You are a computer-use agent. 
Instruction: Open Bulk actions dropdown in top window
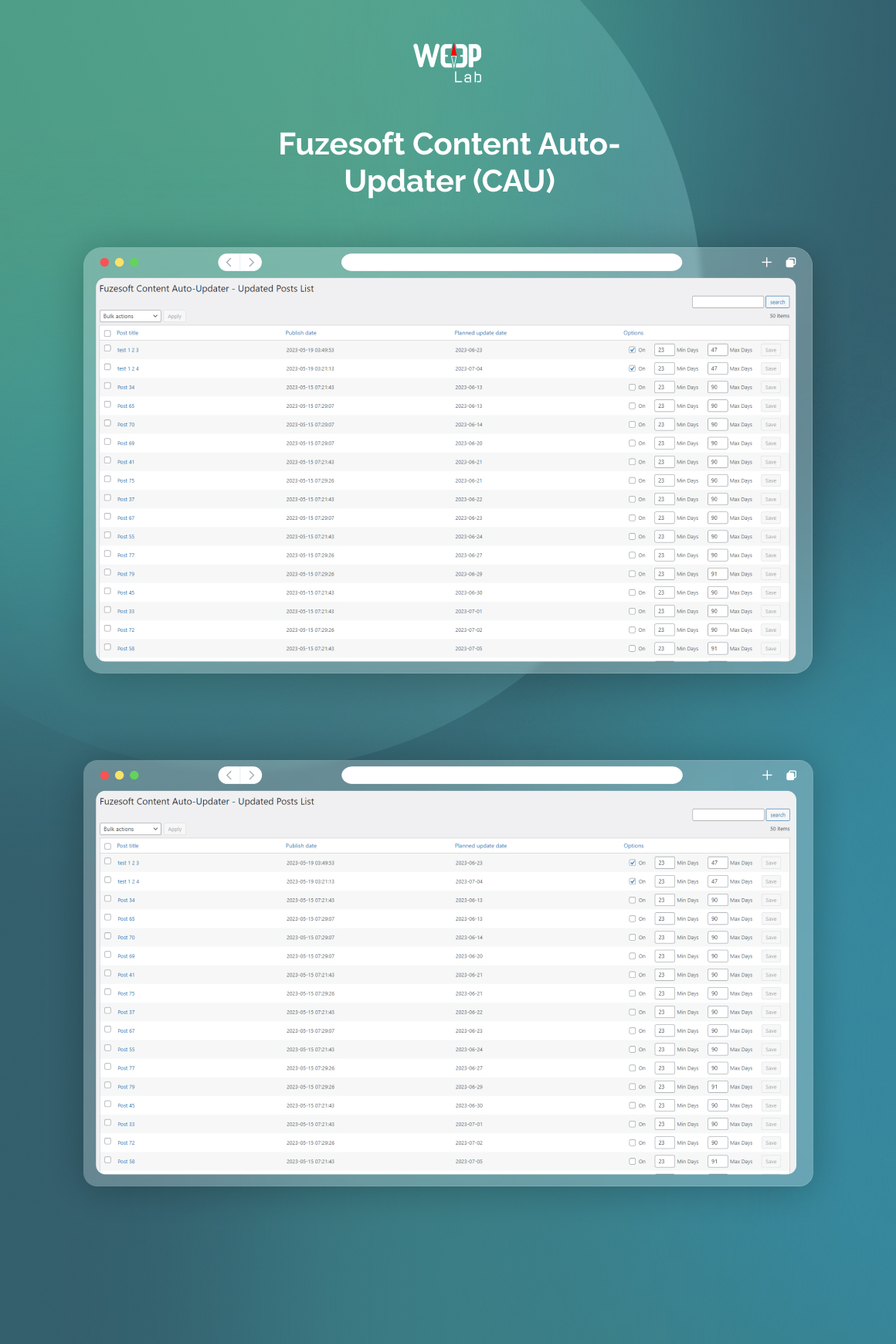click(x=131, y=317)
